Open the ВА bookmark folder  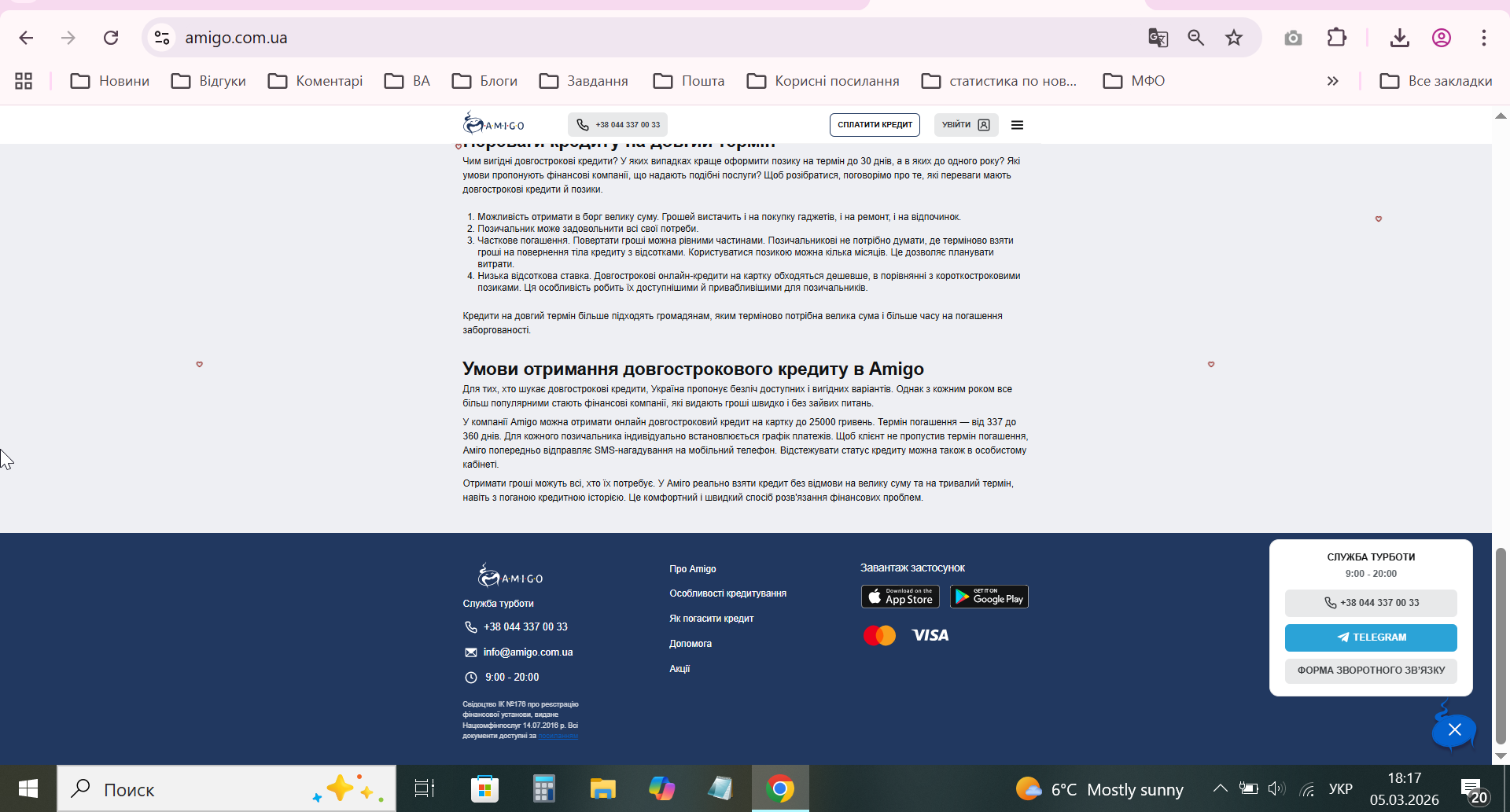click(x=407, y=81)
